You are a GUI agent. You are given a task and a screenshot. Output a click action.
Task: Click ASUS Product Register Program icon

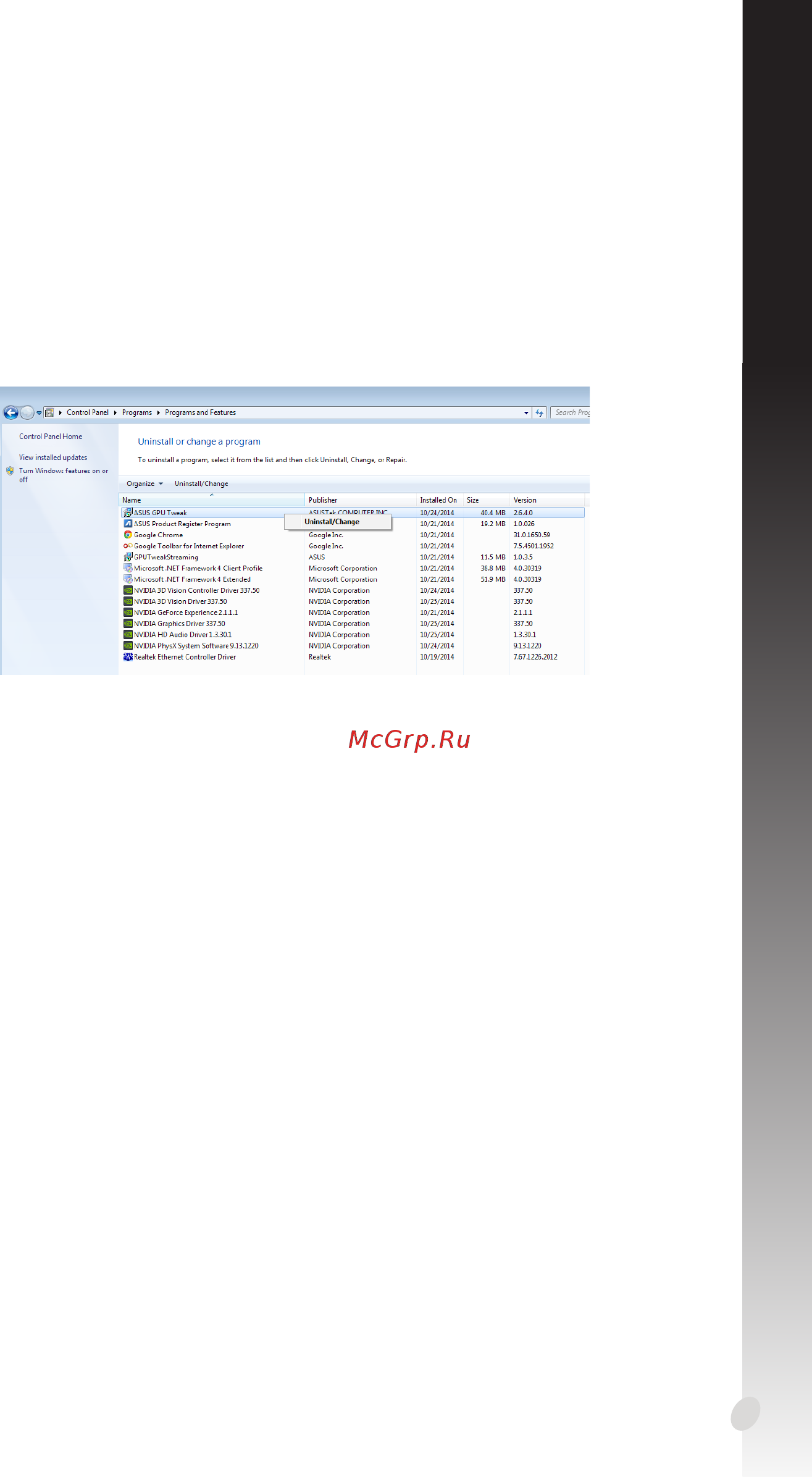tap(128, 524)
